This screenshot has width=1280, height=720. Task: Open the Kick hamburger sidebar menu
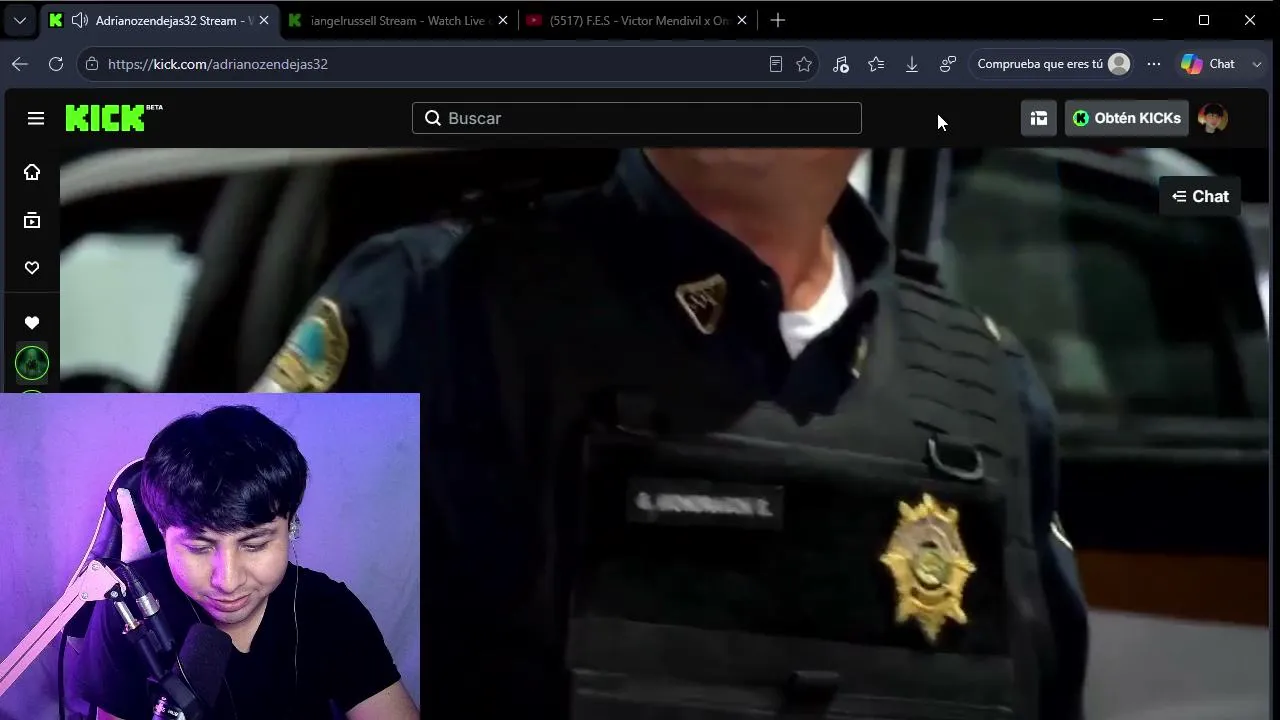(x=36, y=118)
